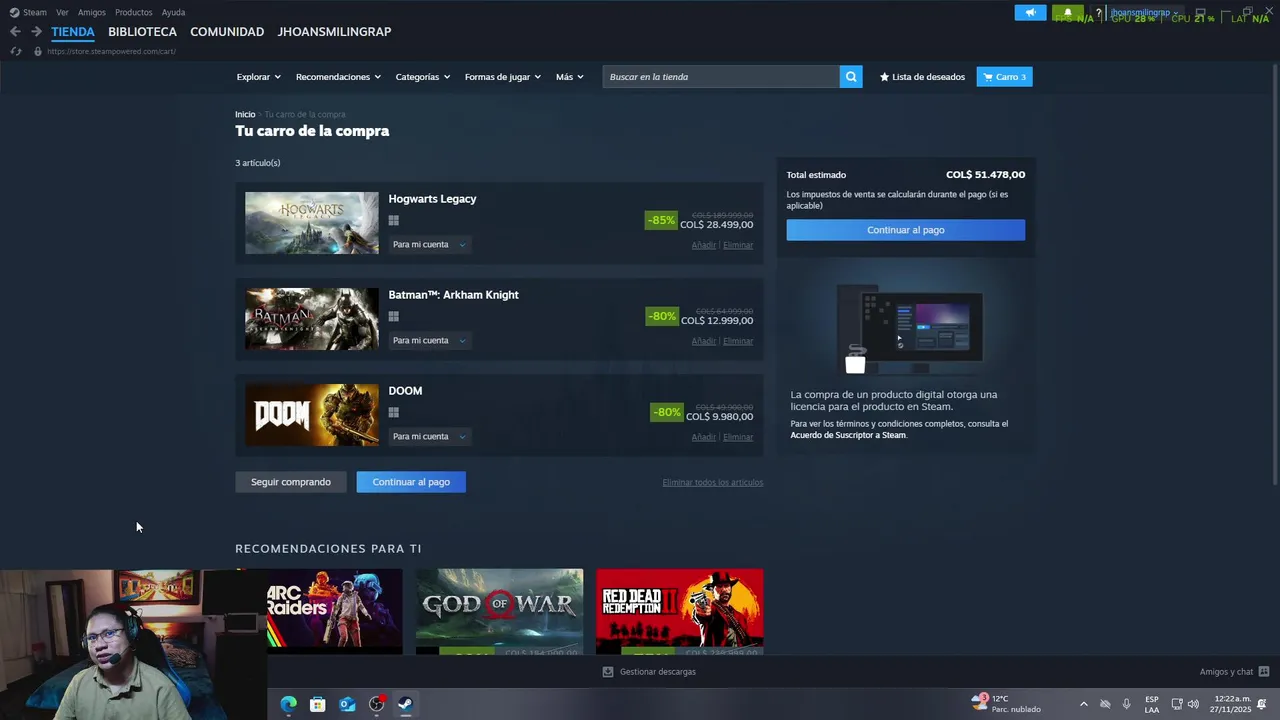Click Añadir for Hogwarts Legacy
This screenshot has width=1280, height=720.
[x=703, y=245]
